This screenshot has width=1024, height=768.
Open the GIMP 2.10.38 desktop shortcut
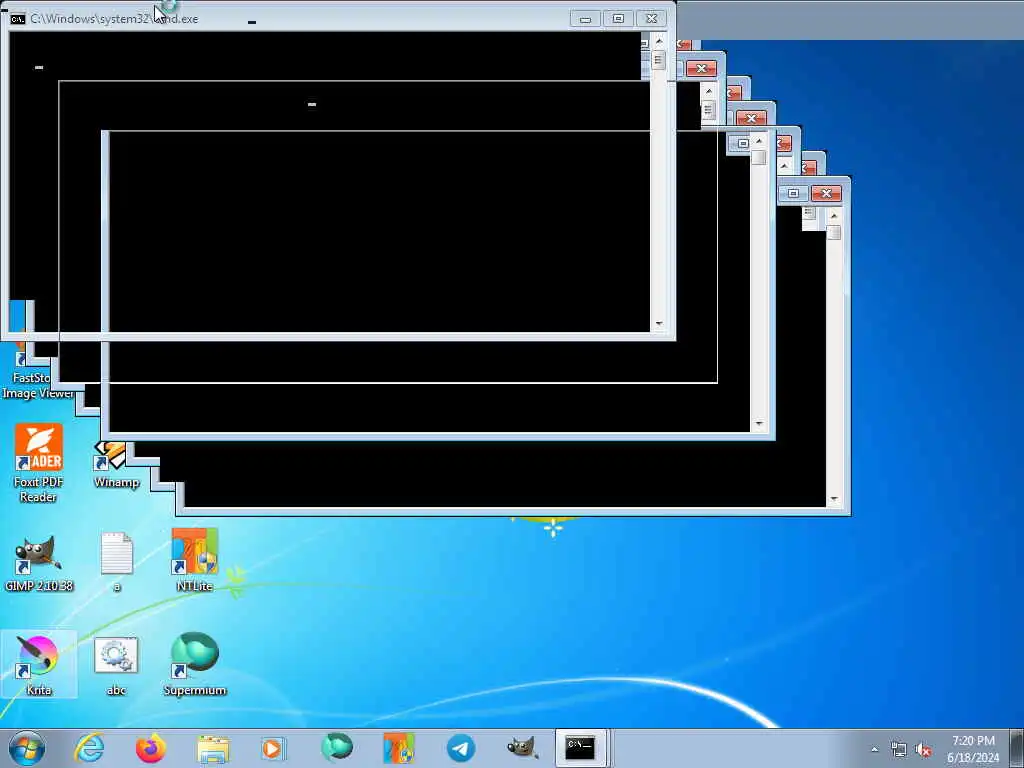[x=39, y=564]
